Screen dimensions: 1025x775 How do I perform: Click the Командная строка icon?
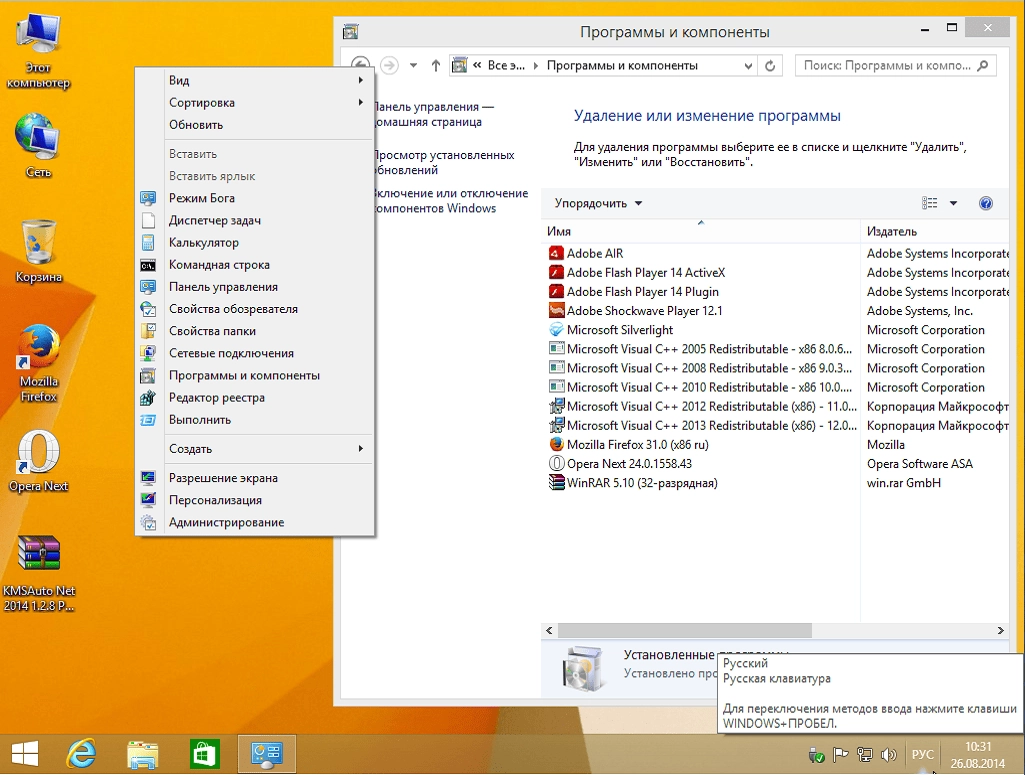148,265
